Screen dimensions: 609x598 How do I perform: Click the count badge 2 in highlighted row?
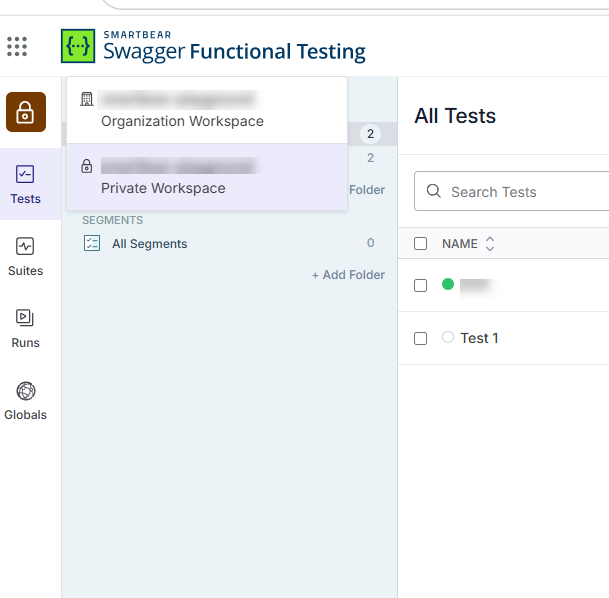(370, 134)
